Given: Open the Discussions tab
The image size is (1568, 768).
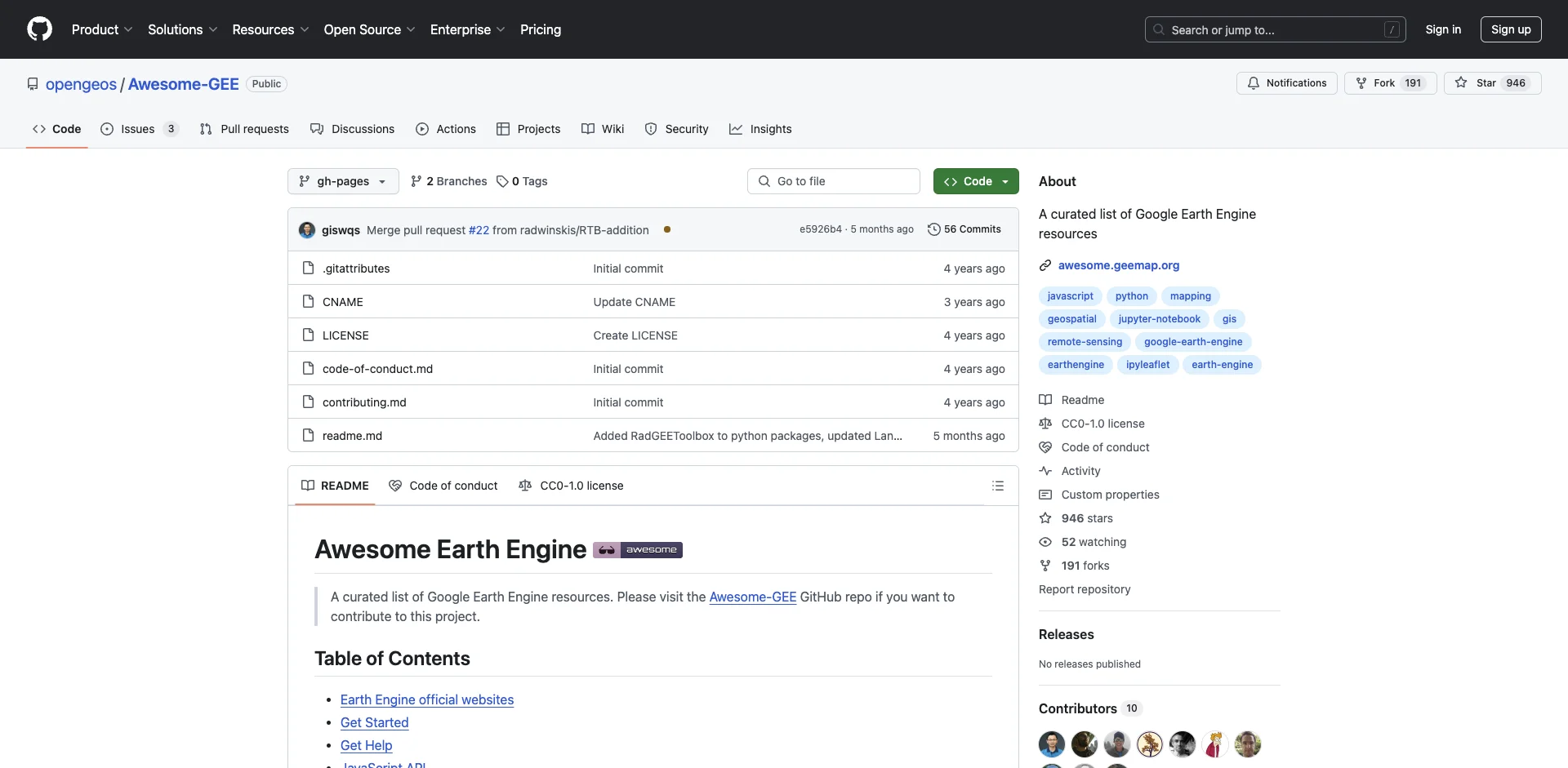Looking at the screenshot, I should click(353, 129).
